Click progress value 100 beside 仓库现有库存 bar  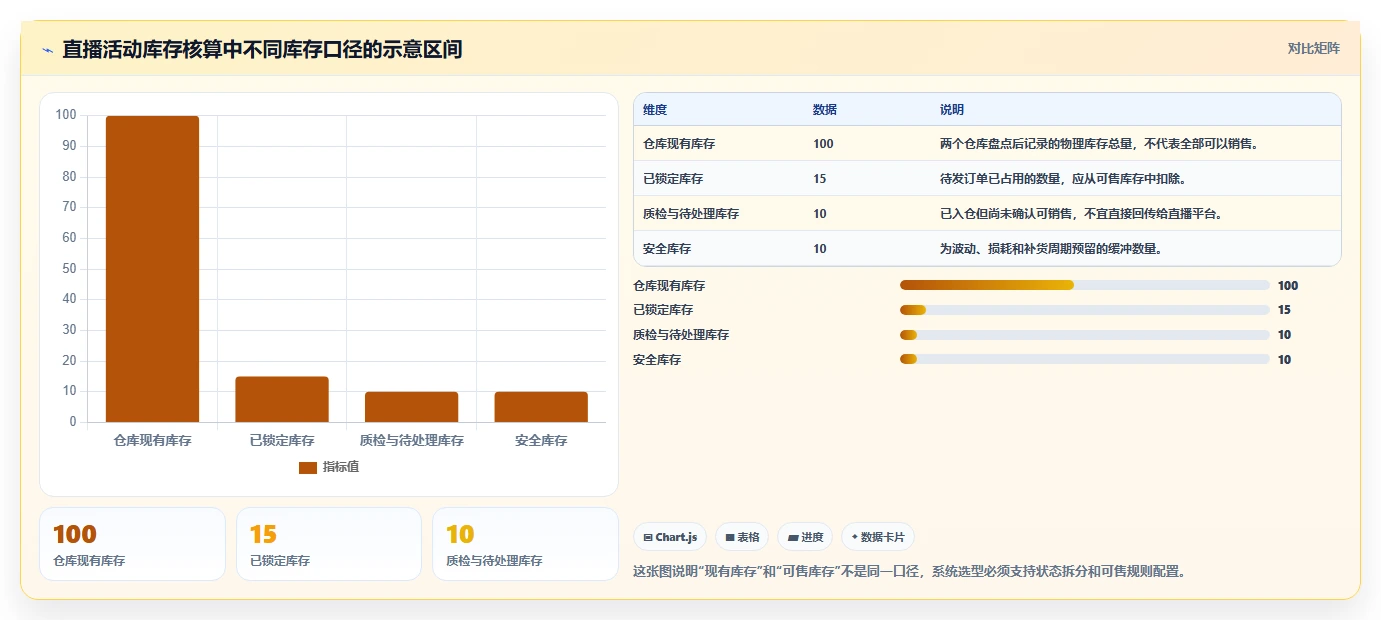(x=1288, y=285)
